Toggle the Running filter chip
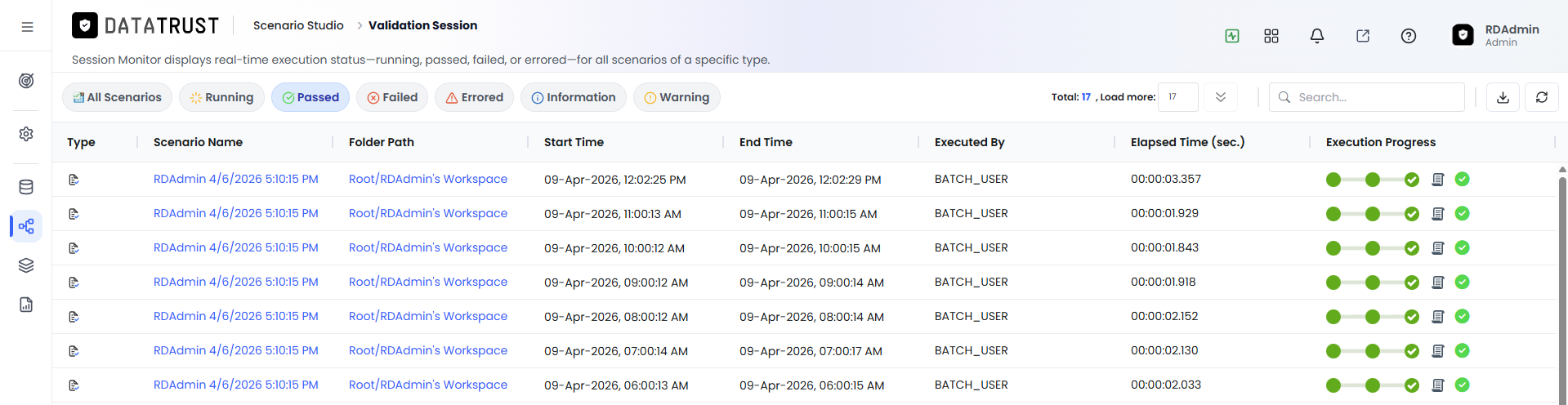 coord(222,97)
